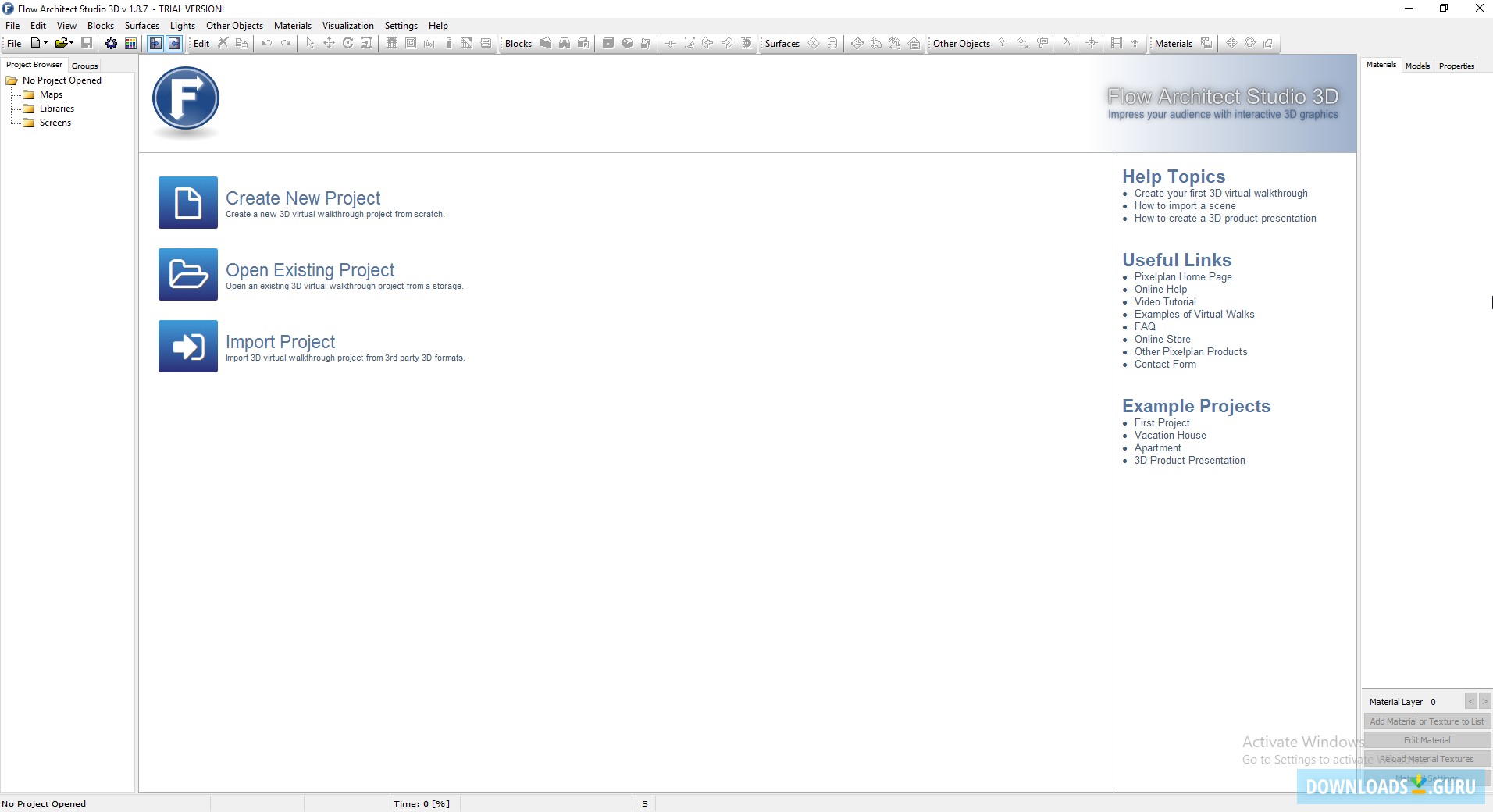Click Create New Project
The height and width of the screenshot is (812, 1493).
(x=303, y=198)
